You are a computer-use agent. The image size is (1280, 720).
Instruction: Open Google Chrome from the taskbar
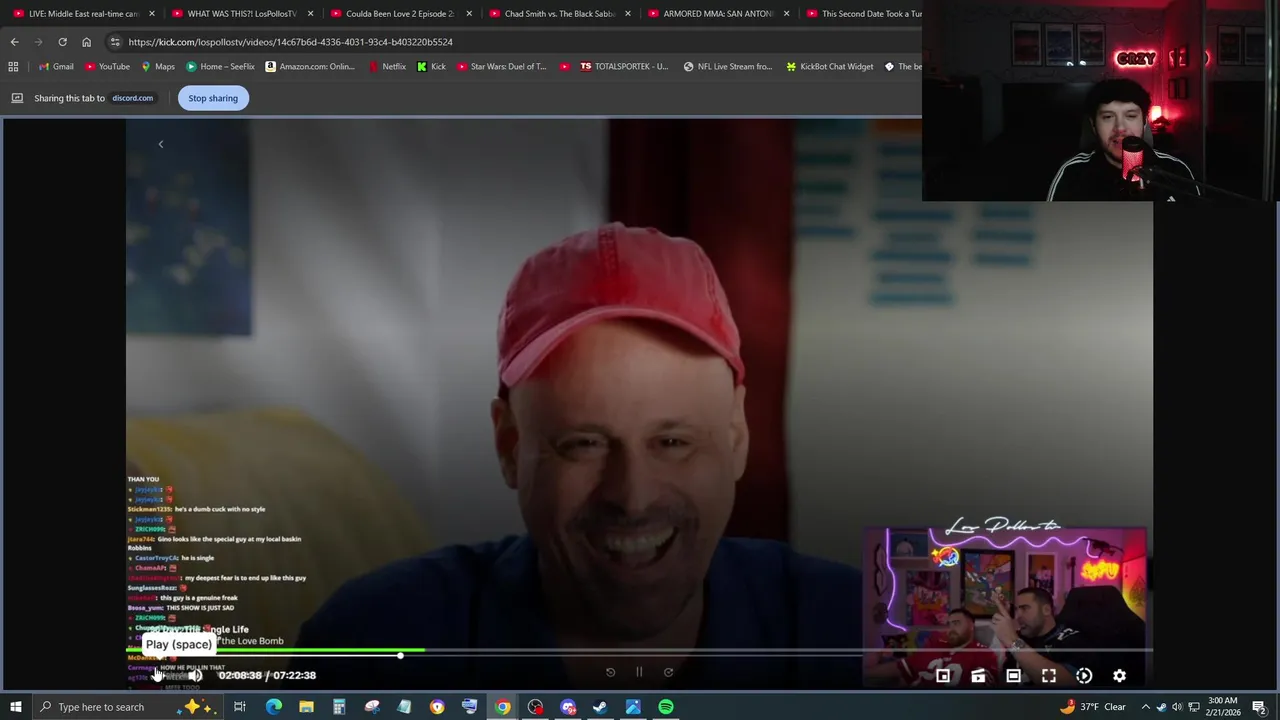(x=503, y=707)
